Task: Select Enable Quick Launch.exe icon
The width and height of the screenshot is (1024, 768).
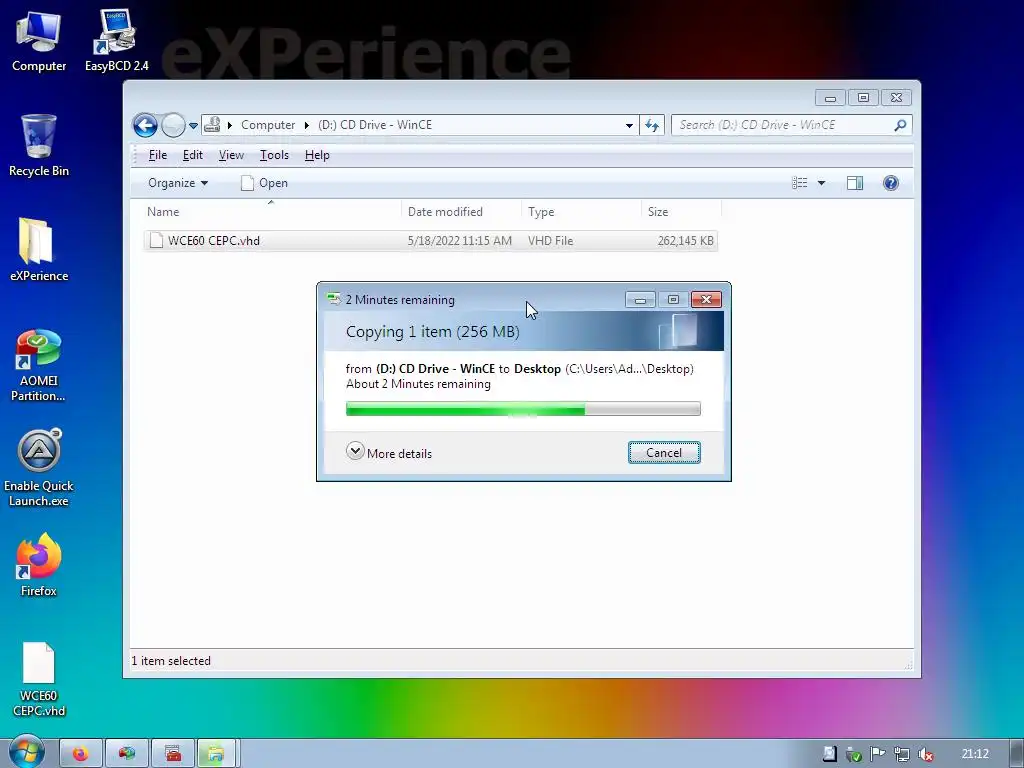Action: point(39,468)
